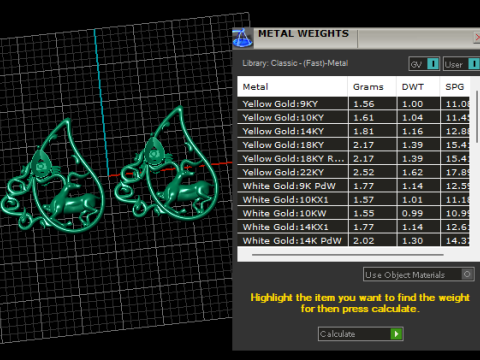
Task: Click the 1.61 grams cell
Action: [x=372, y=118]
